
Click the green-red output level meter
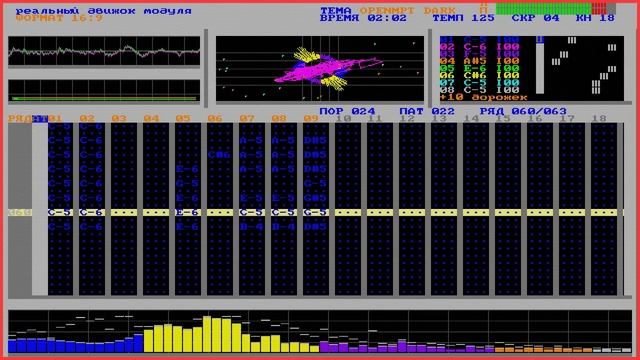556,9
